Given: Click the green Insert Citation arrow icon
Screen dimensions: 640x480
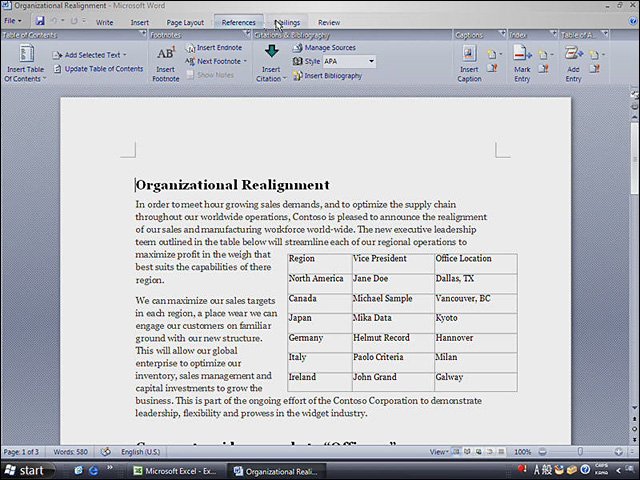Looking at the screenshot, I should pos(271,52).
